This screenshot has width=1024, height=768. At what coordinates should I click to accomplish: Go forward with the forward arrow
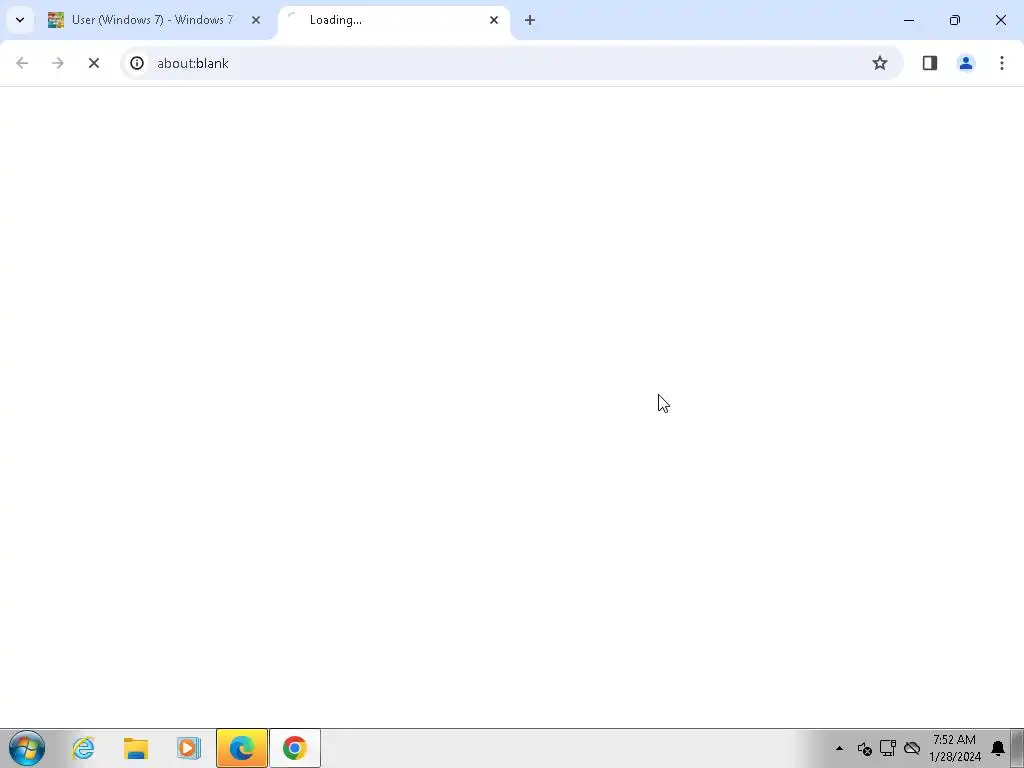[x=57, y=63]
